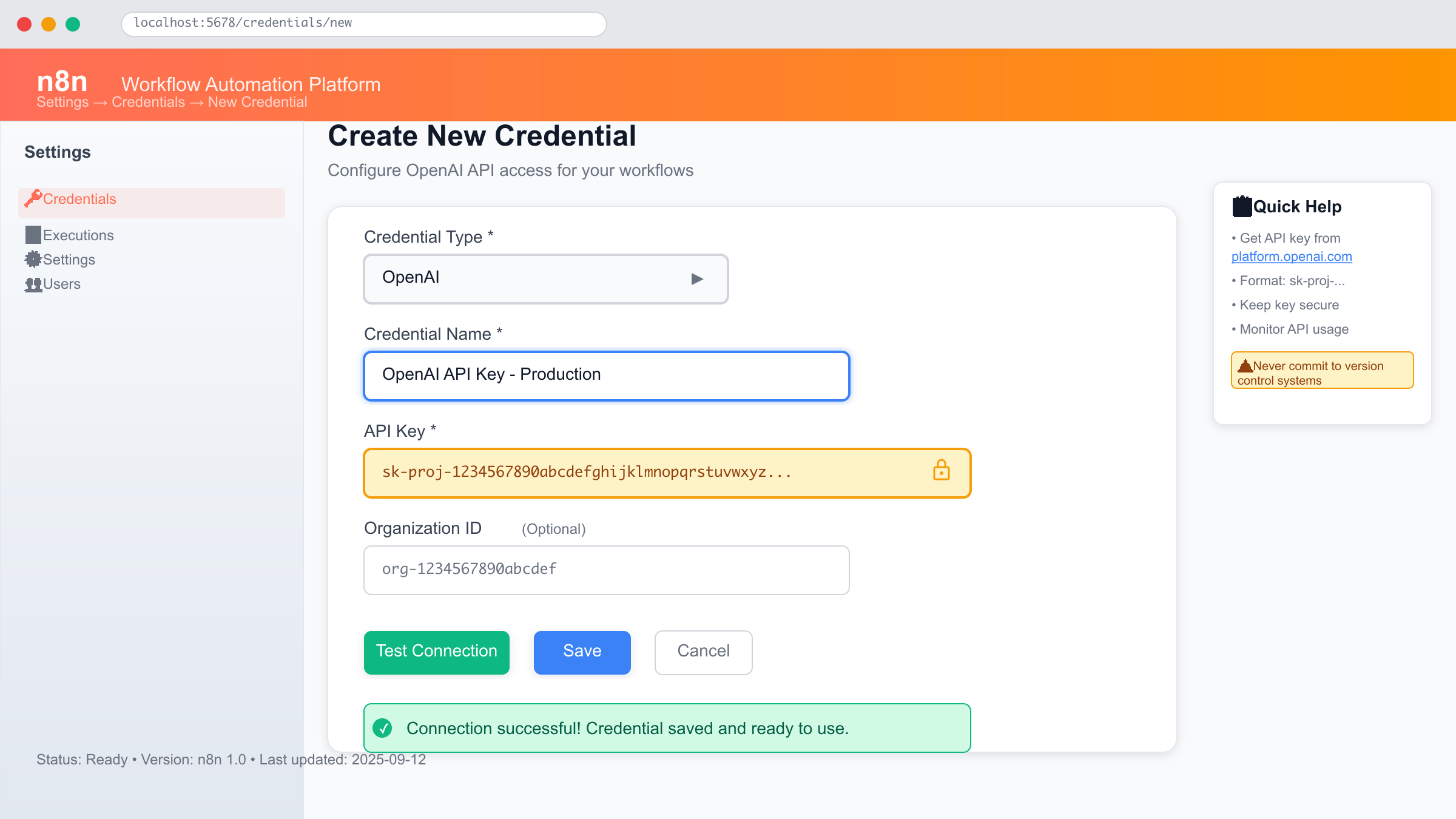Click the n8n logo in header
The width and height of the screenshot is (1456, 819).
coord(62,81)
